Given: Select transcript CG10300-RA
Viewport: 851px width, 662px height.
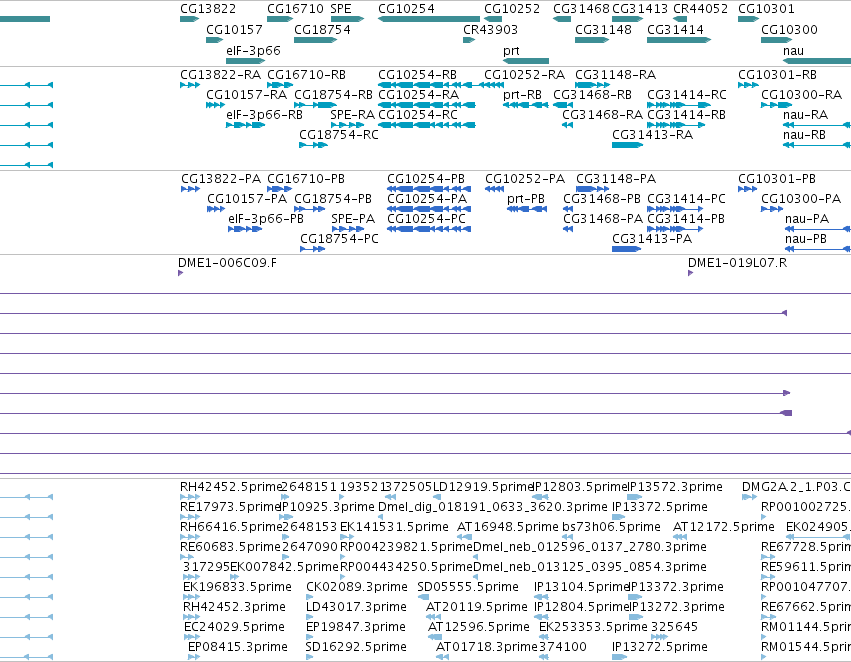Looking at the screenshot, I should pos(777,105).
